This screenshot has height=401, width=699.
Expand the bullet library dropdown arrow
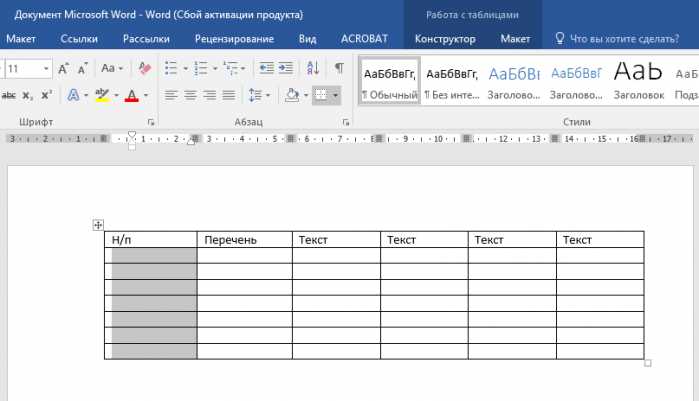(185, 69)
